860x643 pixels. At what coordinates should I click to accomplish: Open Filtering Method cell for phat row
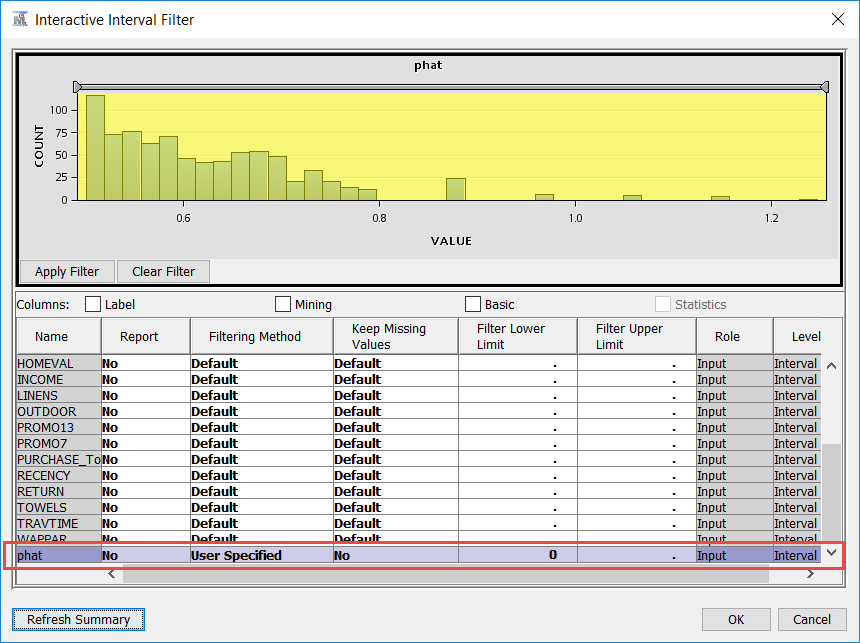pos(260,555)
